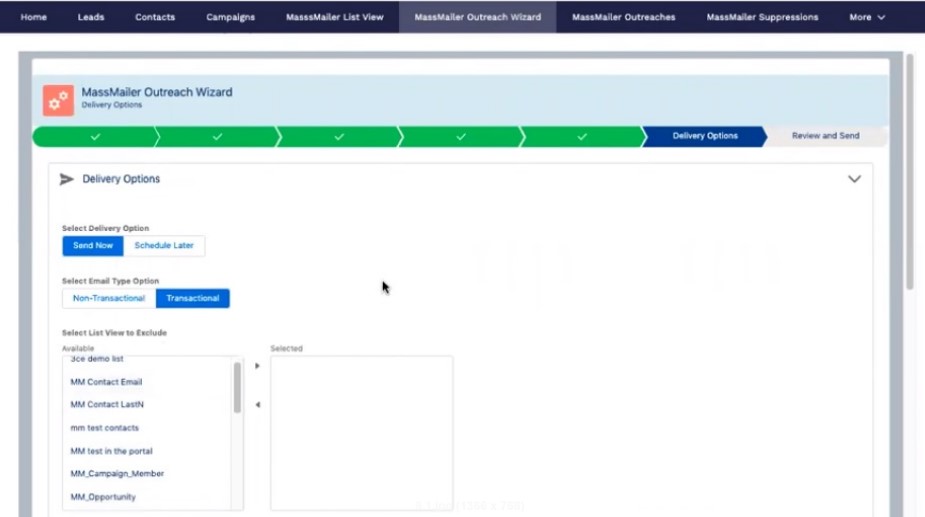Click the fifth completed checkmark step
Image resolution: width=925 pixels, height=517 pixels.
(x=582, y=136)
